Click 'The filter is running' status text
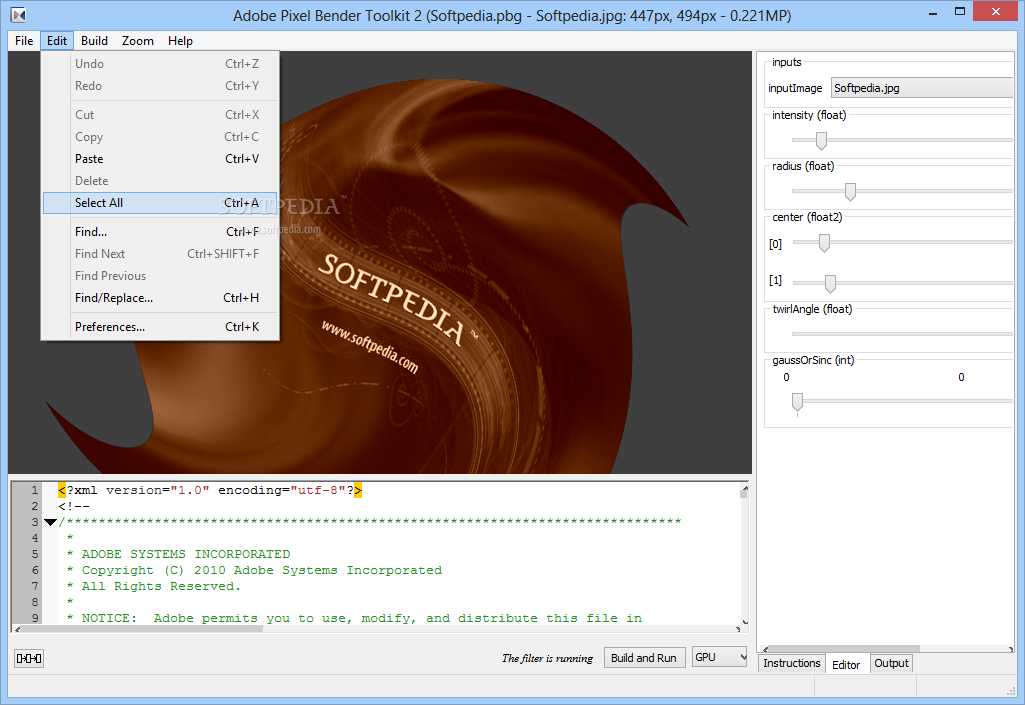 click(x=547, y=659)
